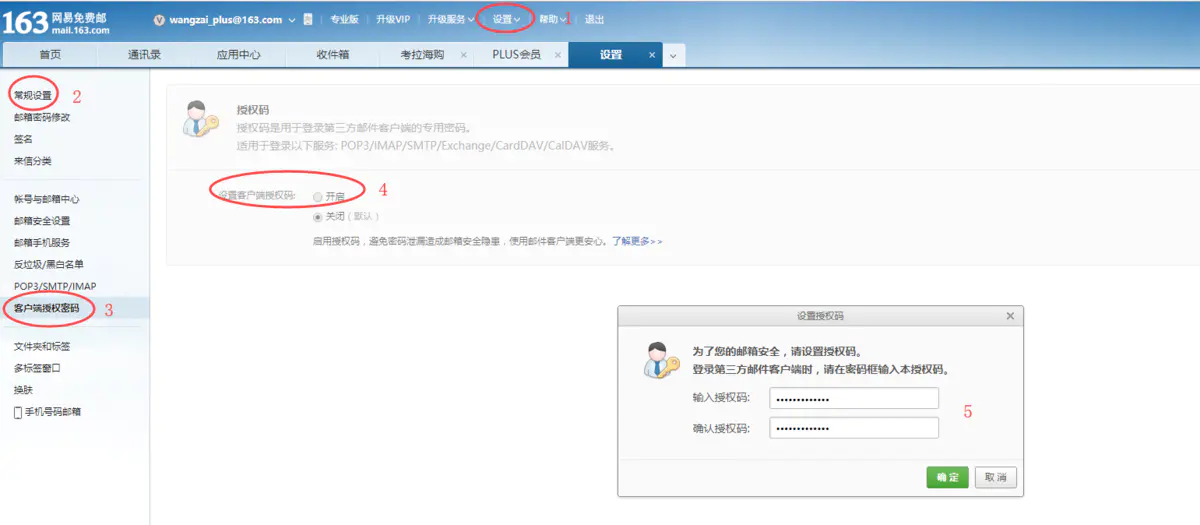Open 手机号码邮箱 settings
This screenshot has width=1200, height=525.
pyautogui.click(x=53, y=412)
